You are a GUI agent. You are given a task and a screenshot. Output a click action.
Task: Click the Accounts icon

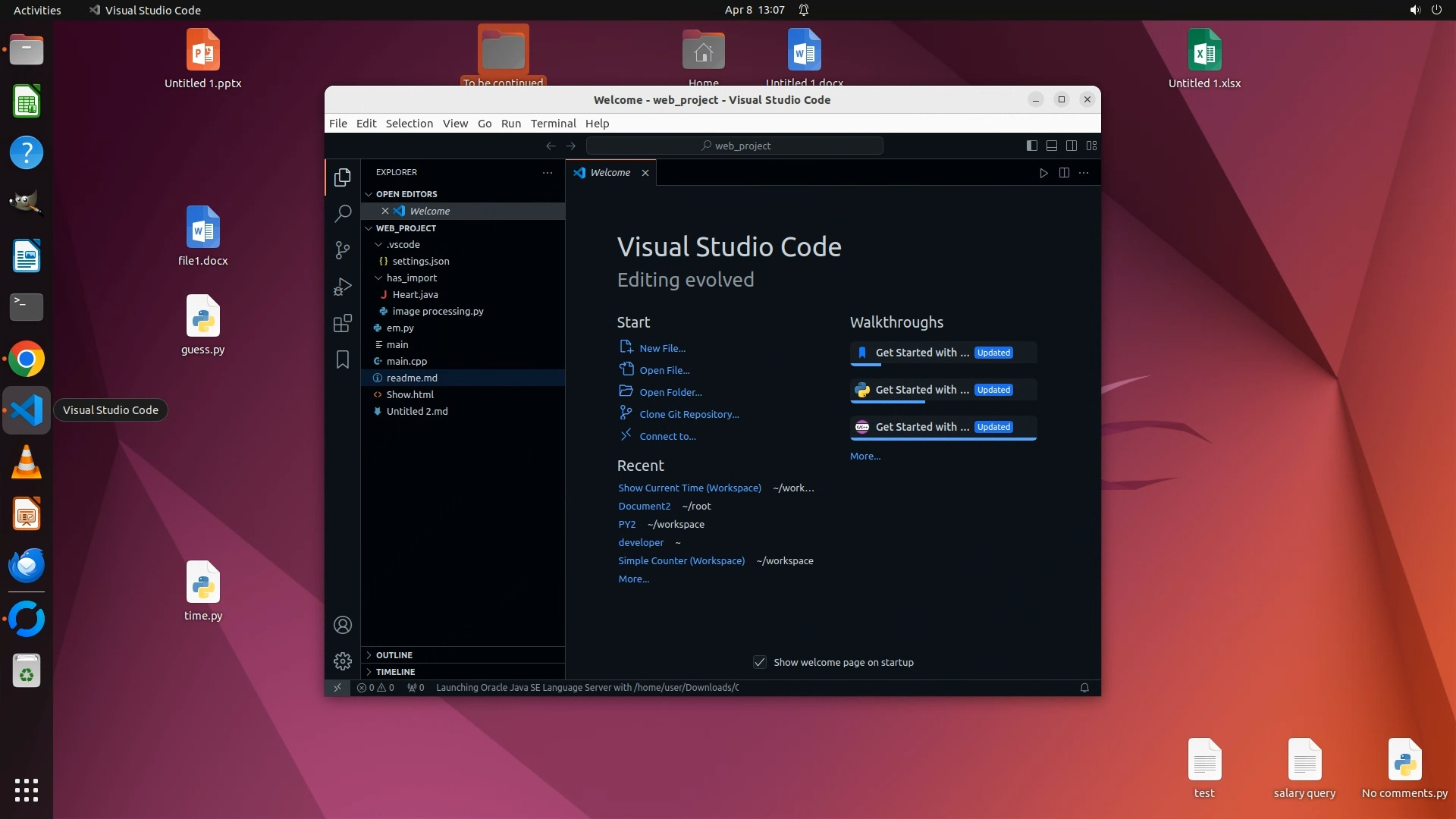point(343,625)
